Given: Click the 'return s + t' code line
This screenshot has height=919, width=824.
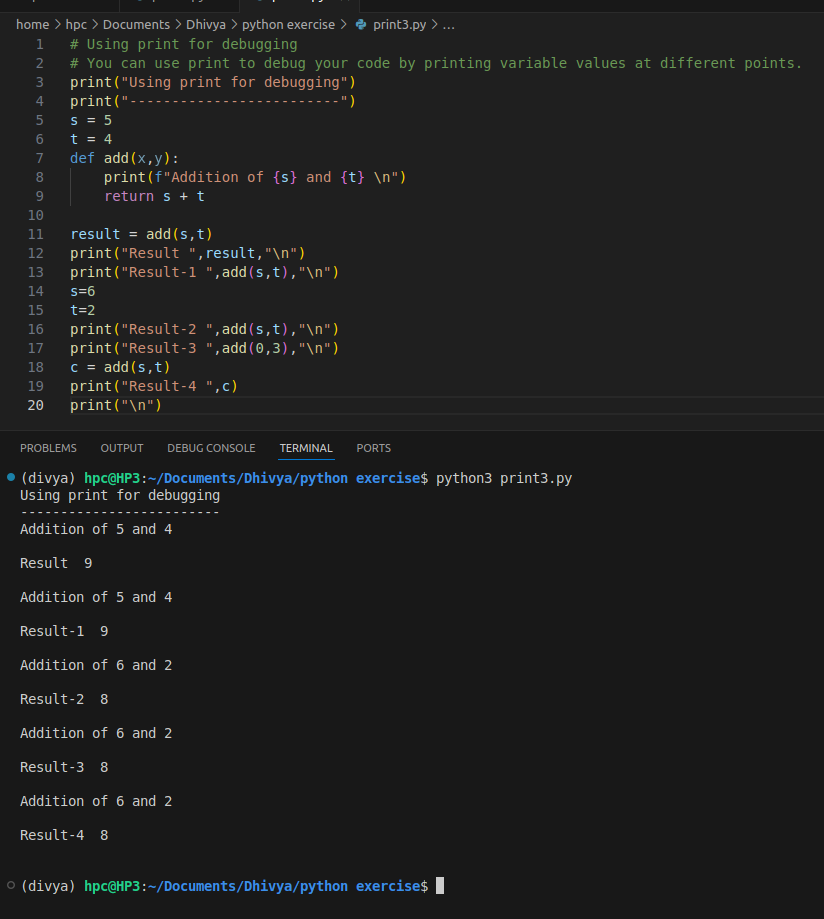Looking at the screenshot, I should coord(154,196).
